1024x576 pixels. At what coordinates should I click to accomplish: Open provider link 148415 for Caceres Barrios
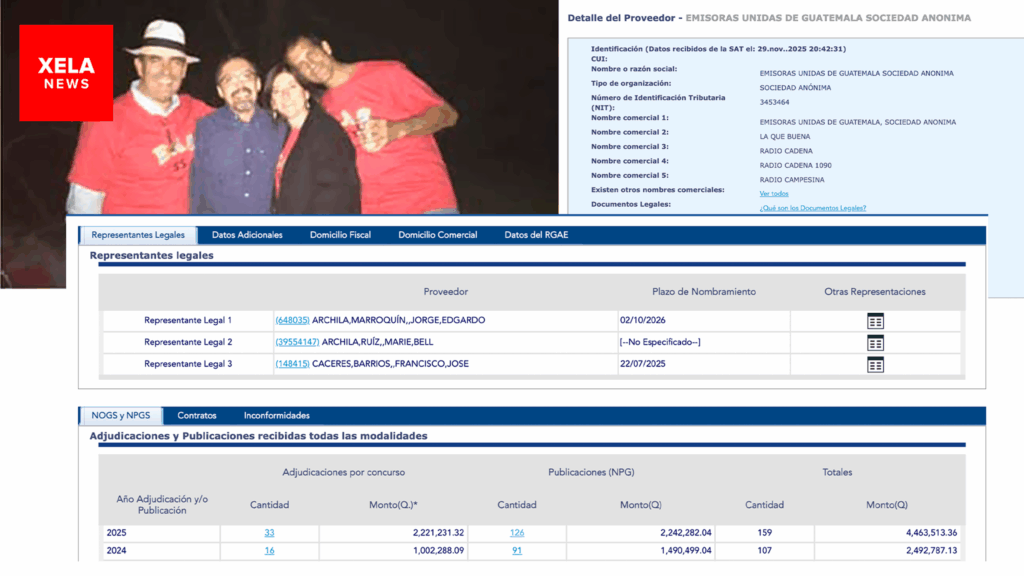292,364
